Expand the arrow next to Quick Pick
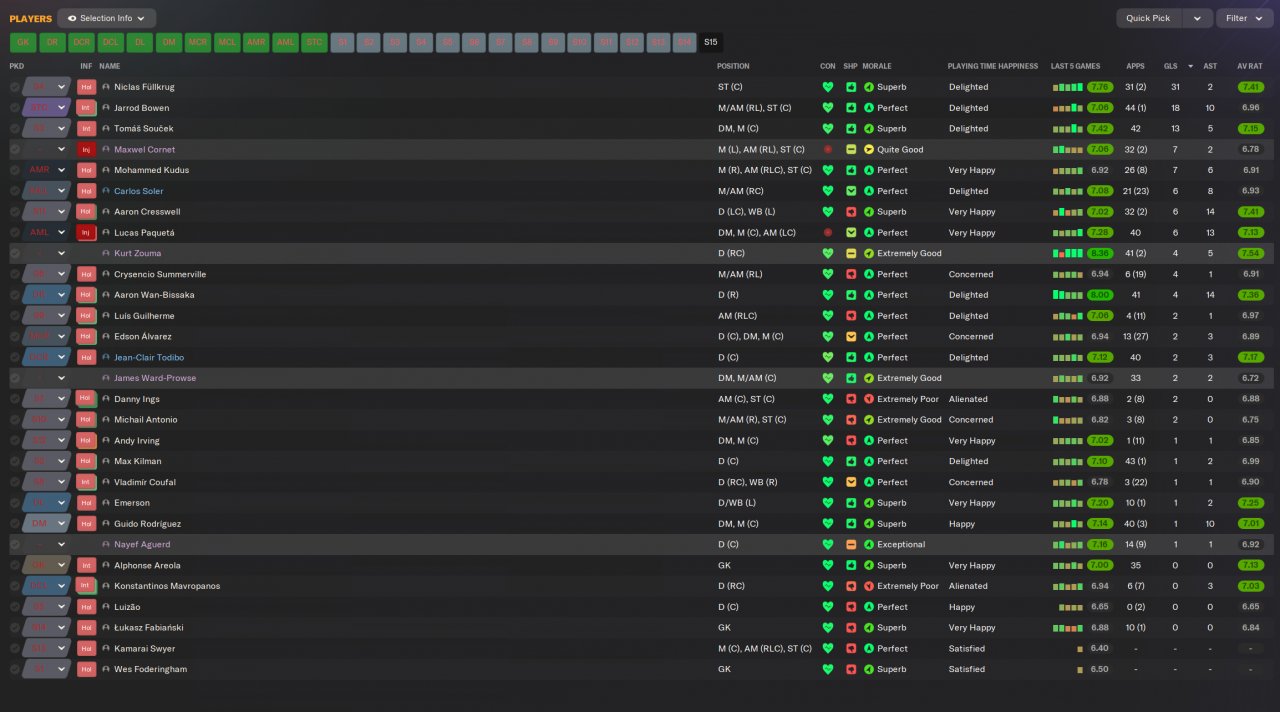The width and height of the screenshot is (1280, 712). [x=1197, y=18]
